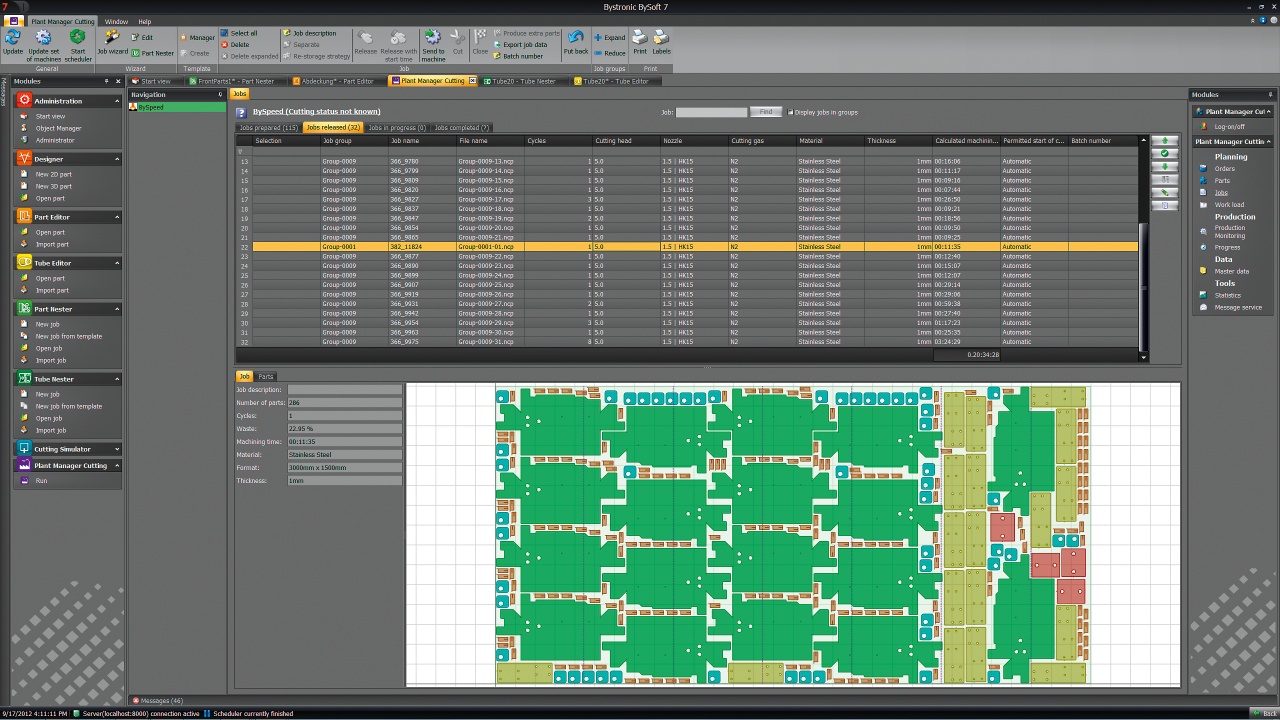Toggle the Display jobs in groups checkbox
This screenshot has width=1280, height=720.
pos(790,112)
